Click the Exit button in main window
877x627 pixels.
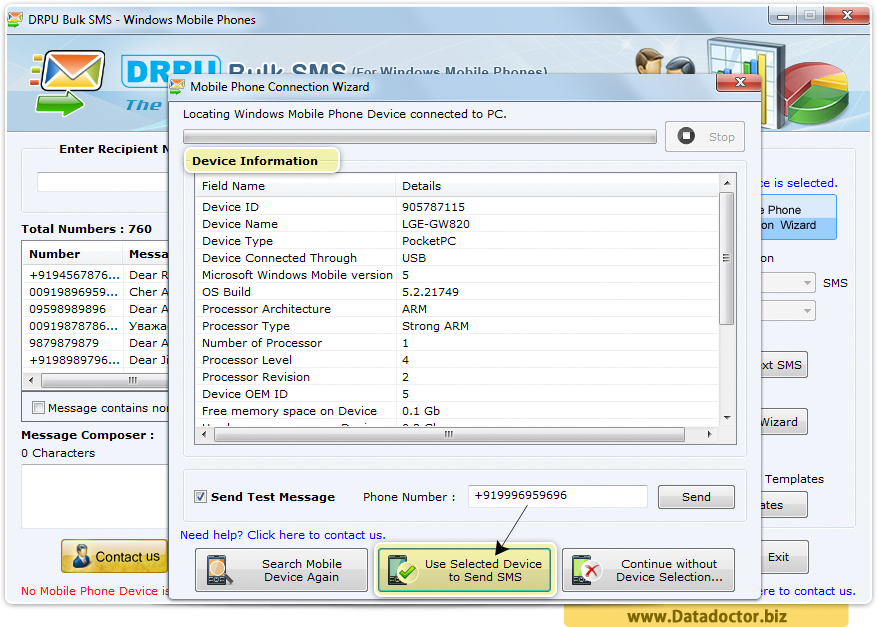[x=783, y=557]
